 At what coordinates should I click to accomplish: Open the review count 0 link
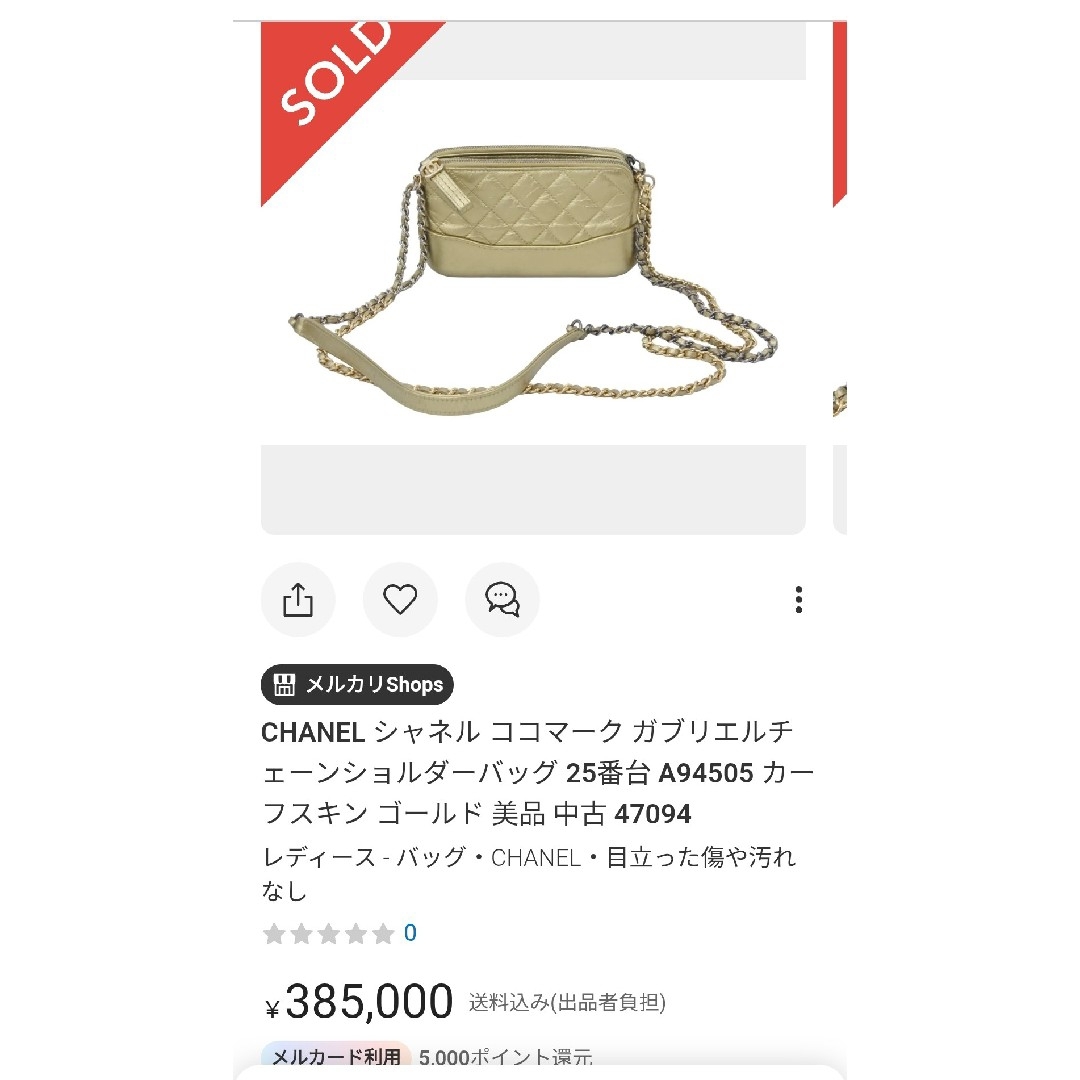pyautogui.click(x=411, y=933)
